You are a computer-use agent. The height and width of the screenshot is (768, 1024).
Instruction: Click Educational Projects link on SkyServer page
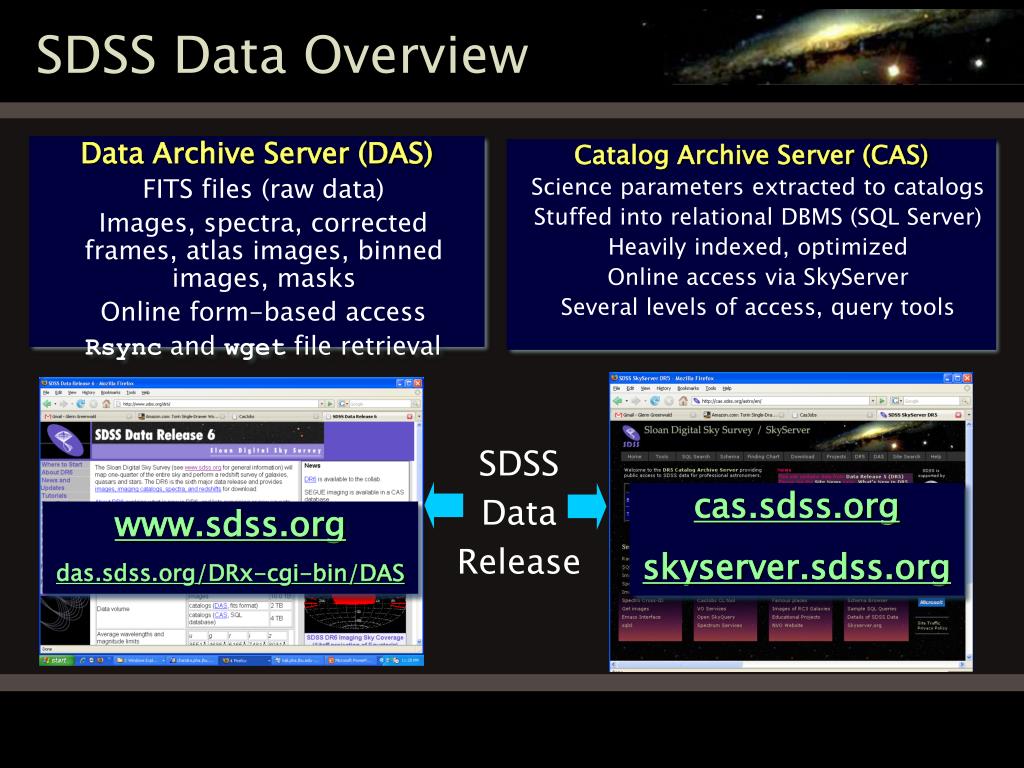coord(795,616)
